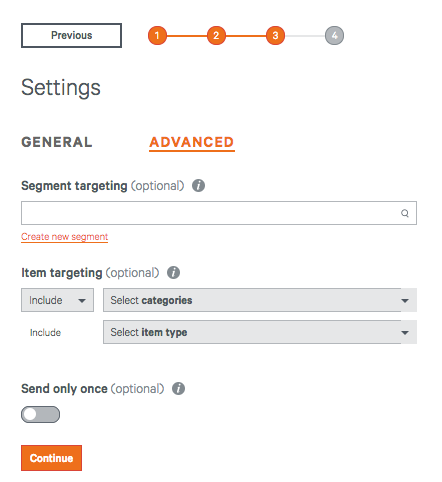Show Item targeting info tooltip icon
Screen dimensions: 442x482
[x=173, y=272]
